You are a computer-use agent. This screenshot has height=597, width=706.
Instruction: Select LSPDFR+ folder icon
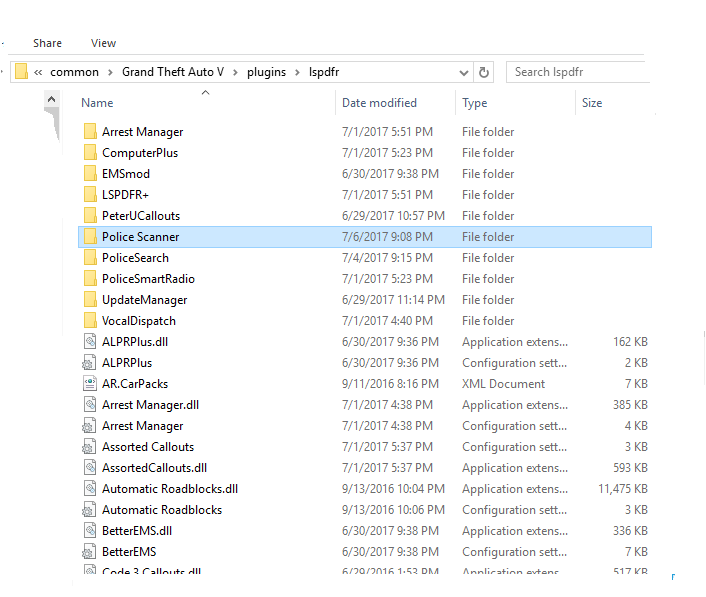pyautogui.click(x=90, y=194)
